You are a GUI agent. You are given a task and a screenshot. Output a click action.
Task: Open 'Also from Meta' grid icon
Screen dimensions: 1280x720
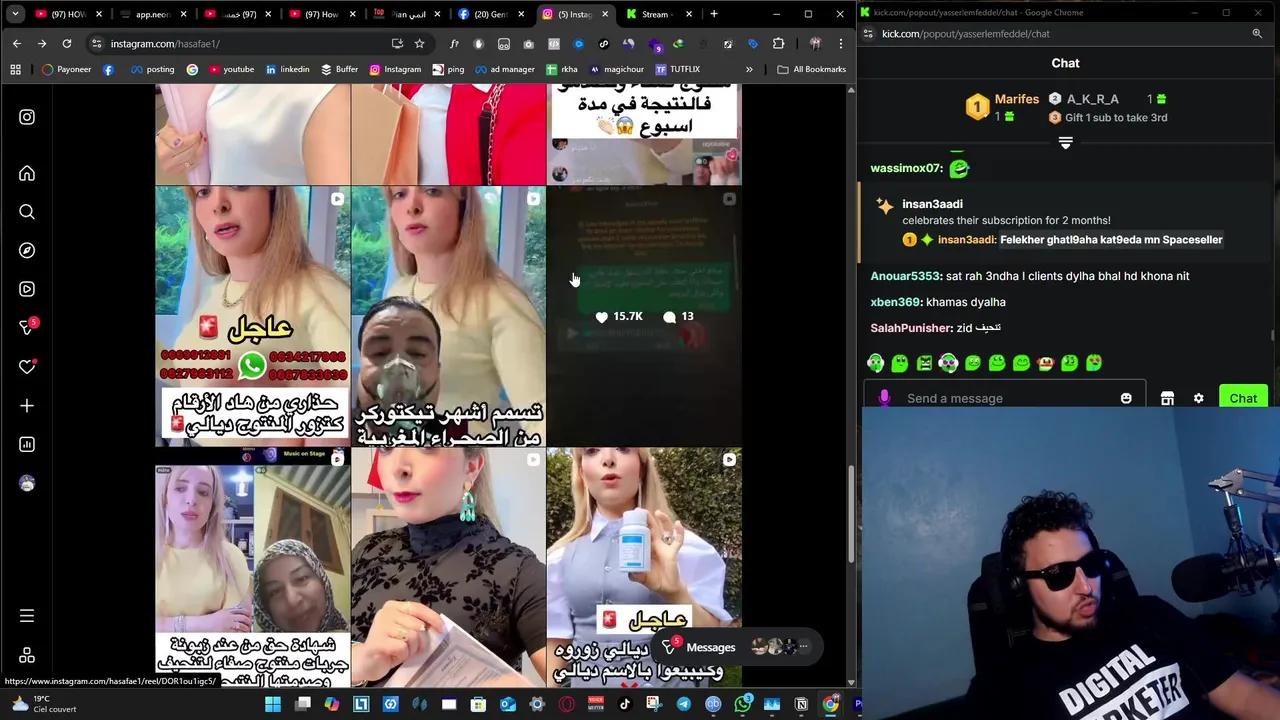27,655
